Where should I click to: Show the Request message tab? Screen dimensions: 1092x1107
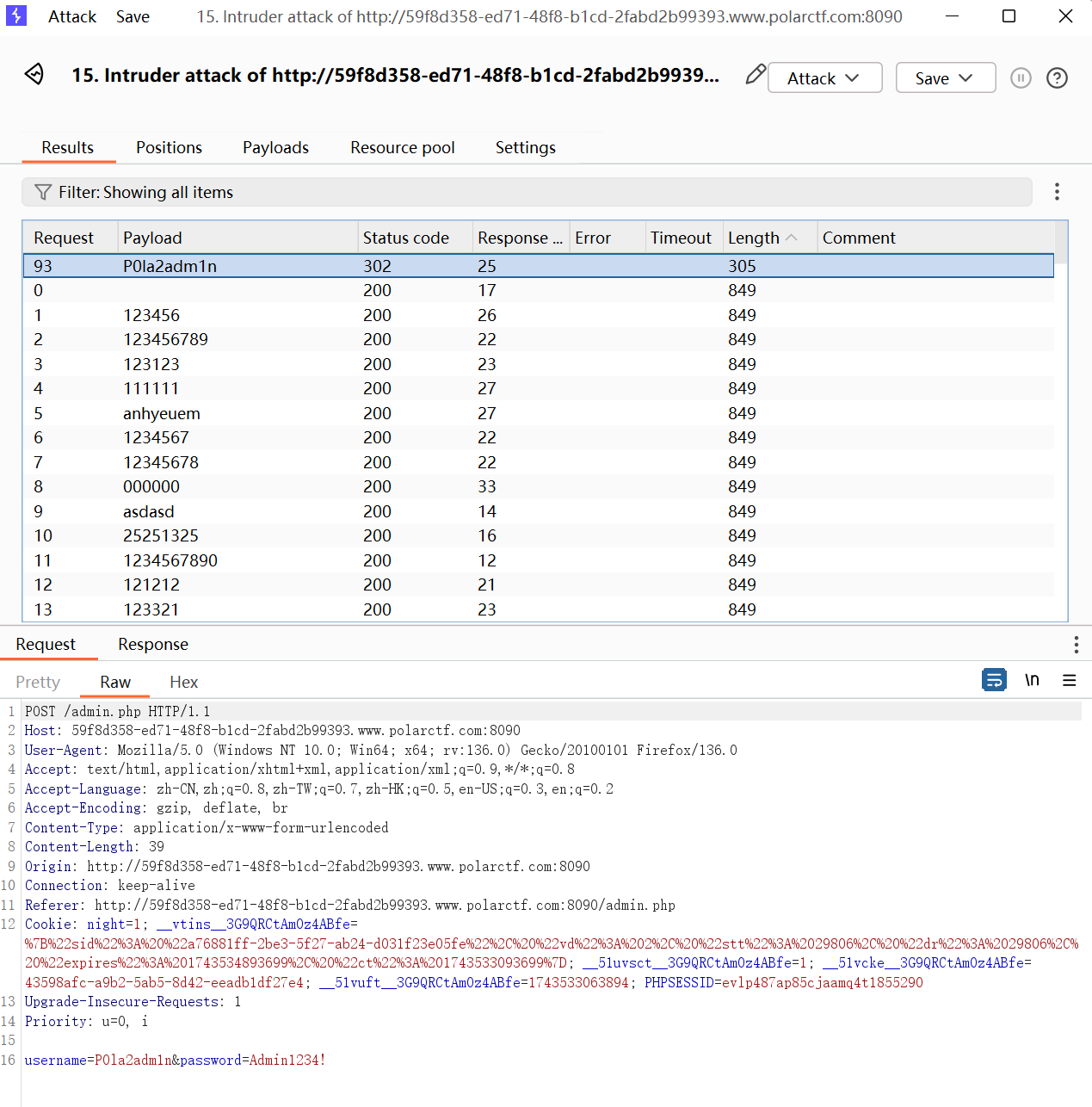[x=46, y=644]
